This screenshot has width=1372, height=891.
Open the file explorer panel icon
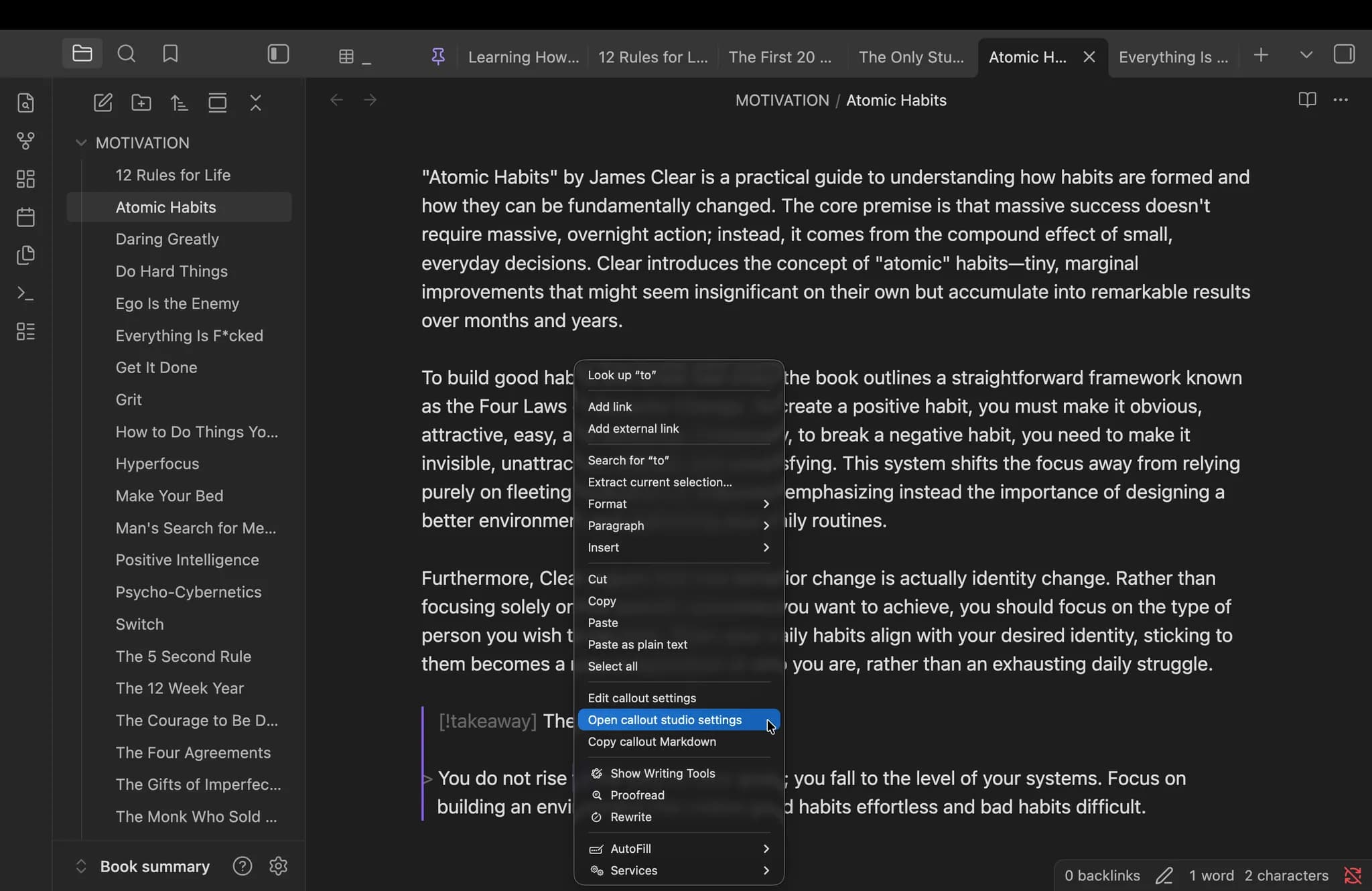[82, 54]
